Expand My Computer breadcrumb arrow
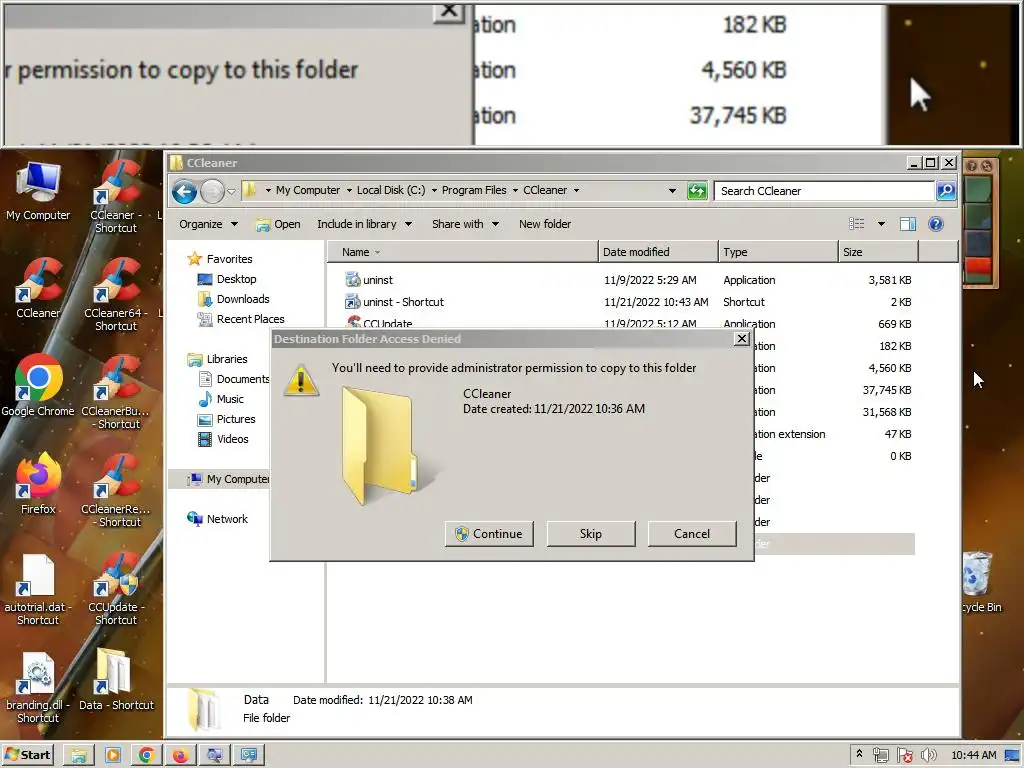Viewport: 1024px width, 768px height. coord(349,191)
